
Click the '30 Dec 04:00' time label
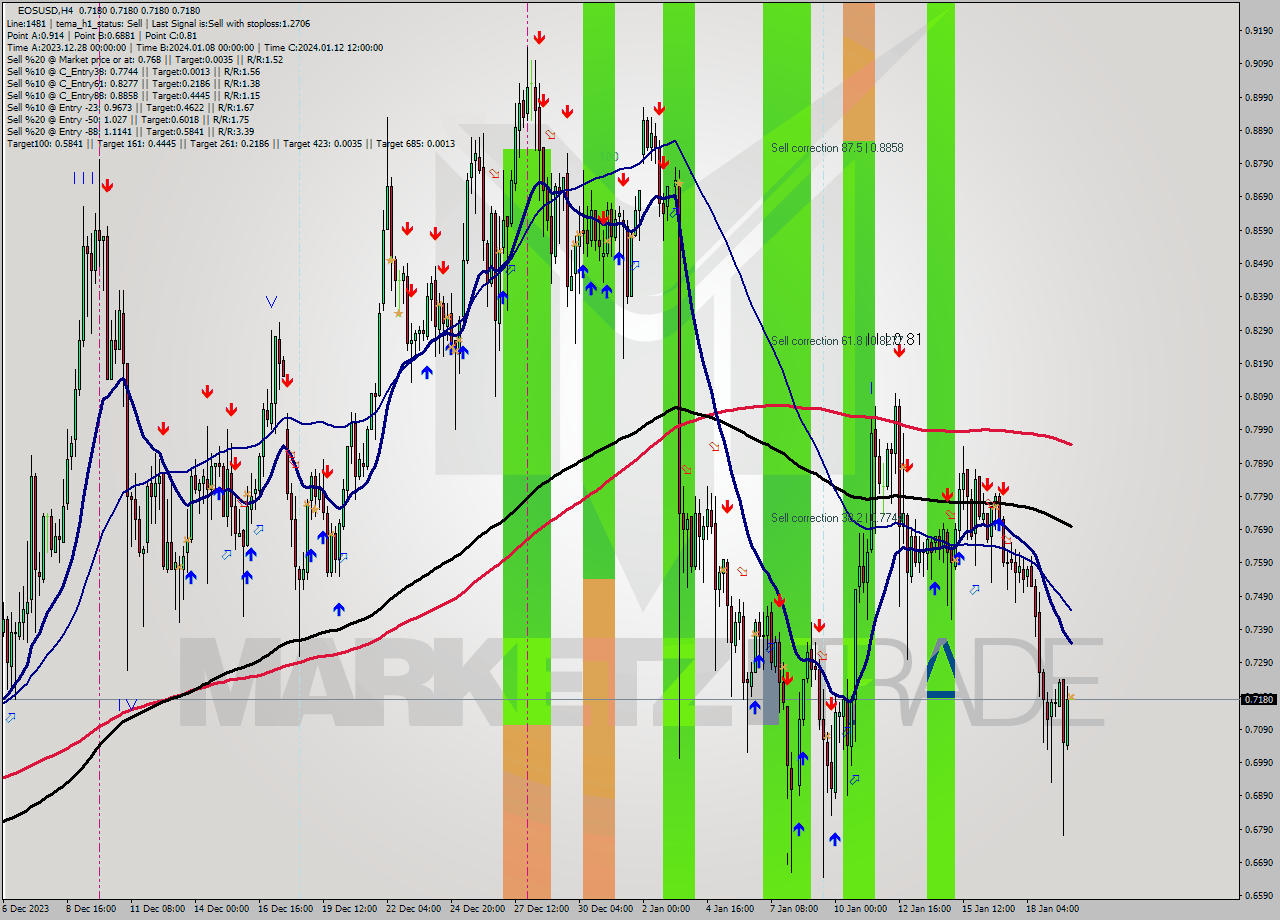pos(604,909)
